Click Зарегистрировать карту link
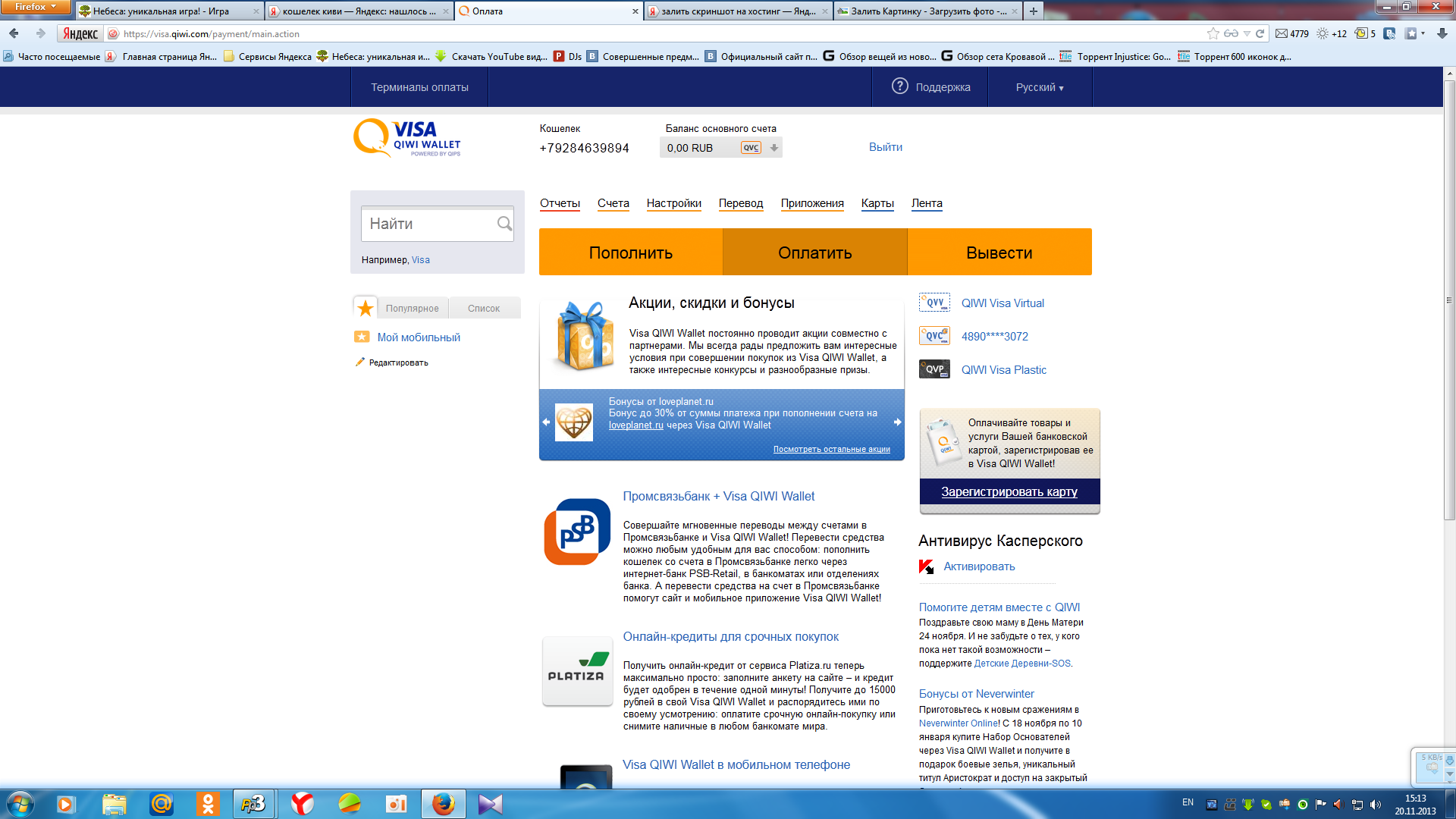The width and height of the screenshot is (1456, 819). [x=1009, y=491]
